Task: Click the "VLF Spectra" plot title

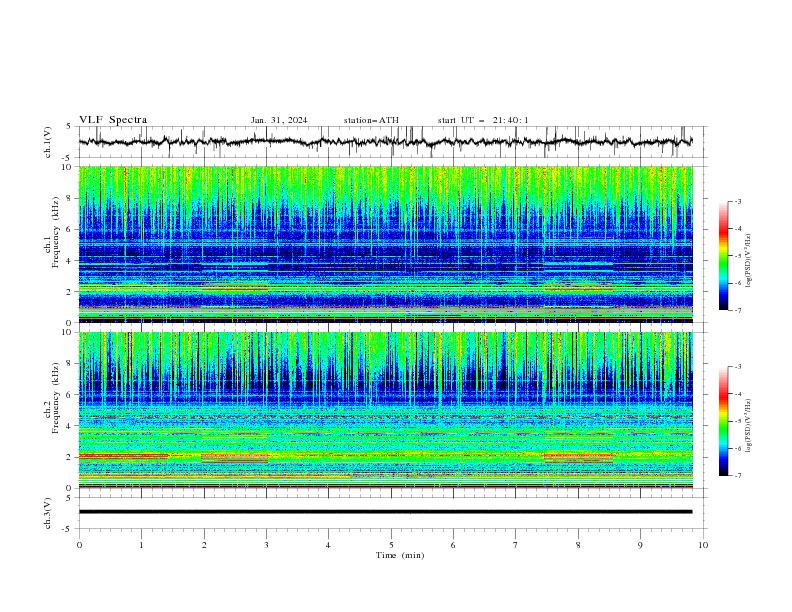Action: [x=113, y=120]
